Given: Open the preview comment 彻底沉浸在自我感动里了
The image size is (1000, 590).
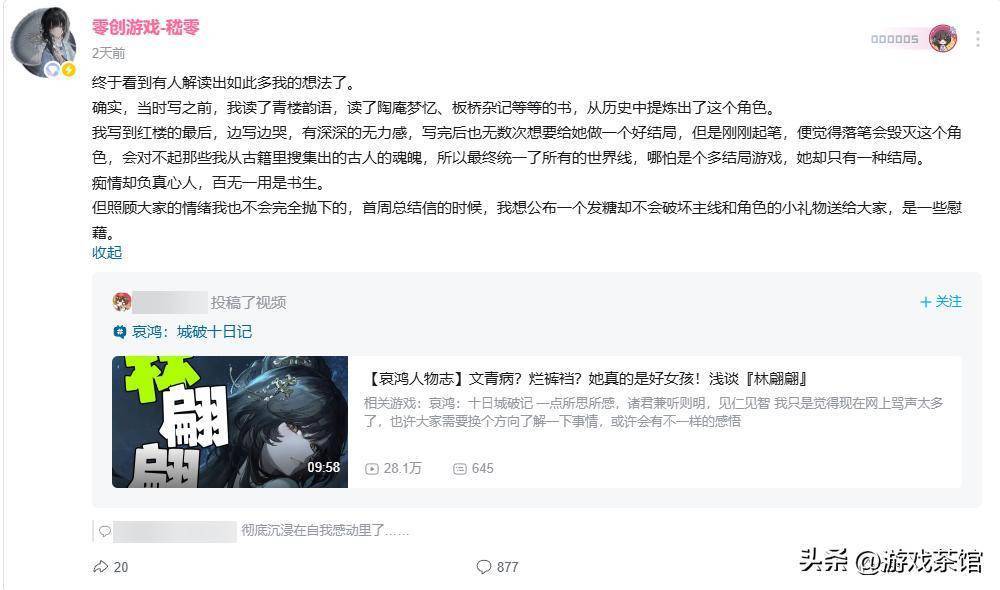Looking at the screenshot, I should [x=325, y=530].
